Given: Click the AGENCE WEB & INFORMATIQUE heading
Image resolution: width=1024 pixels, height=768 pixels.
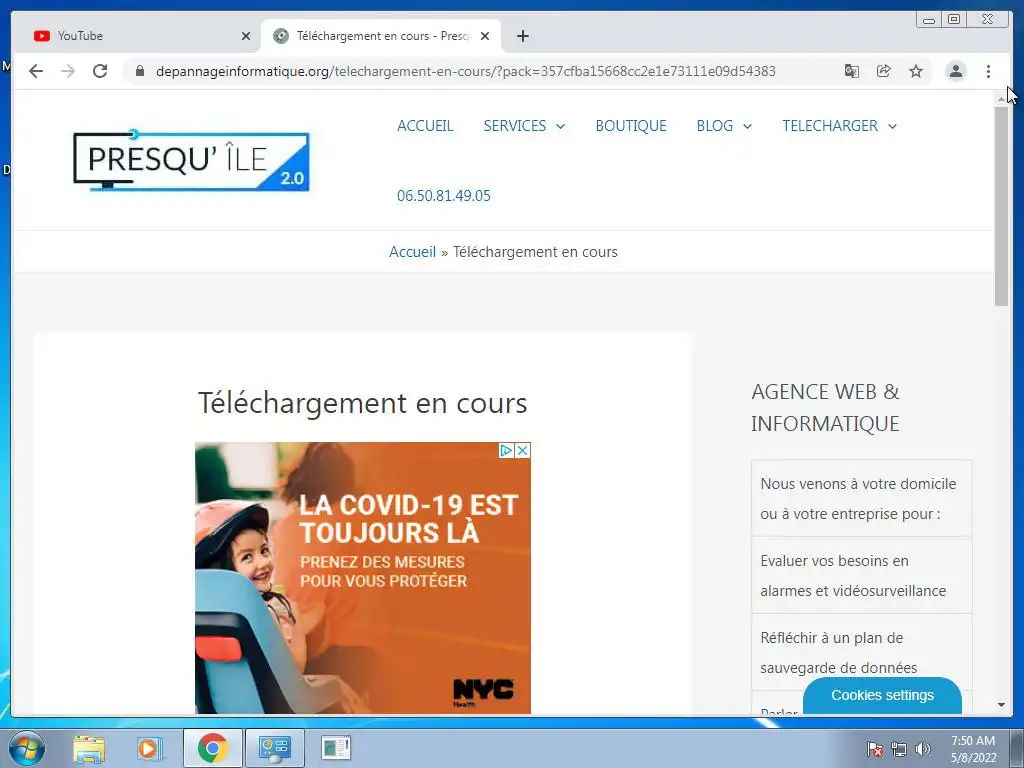Looking at the screenshot, I should [825, 408].
